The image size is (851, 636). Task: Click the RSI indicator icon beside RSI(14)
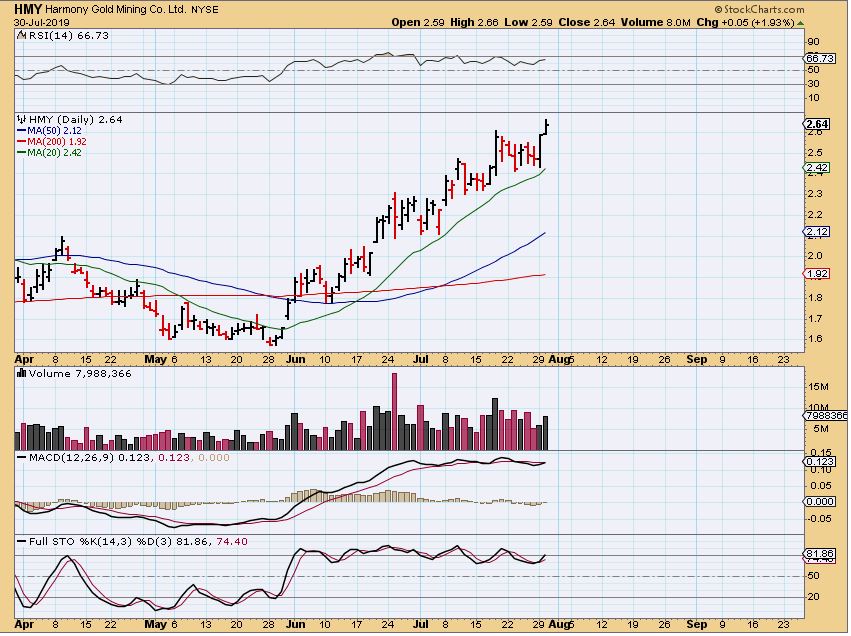point(21,35)
